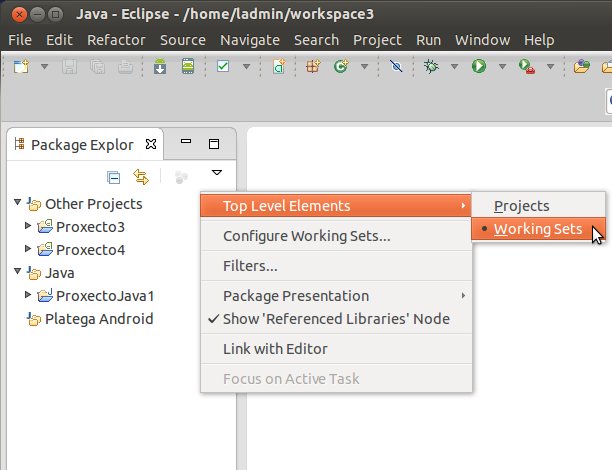Choose Working Sets as top level elements
Image resolution: width=612 pixels, height=470 pixels.
[539, 229]
